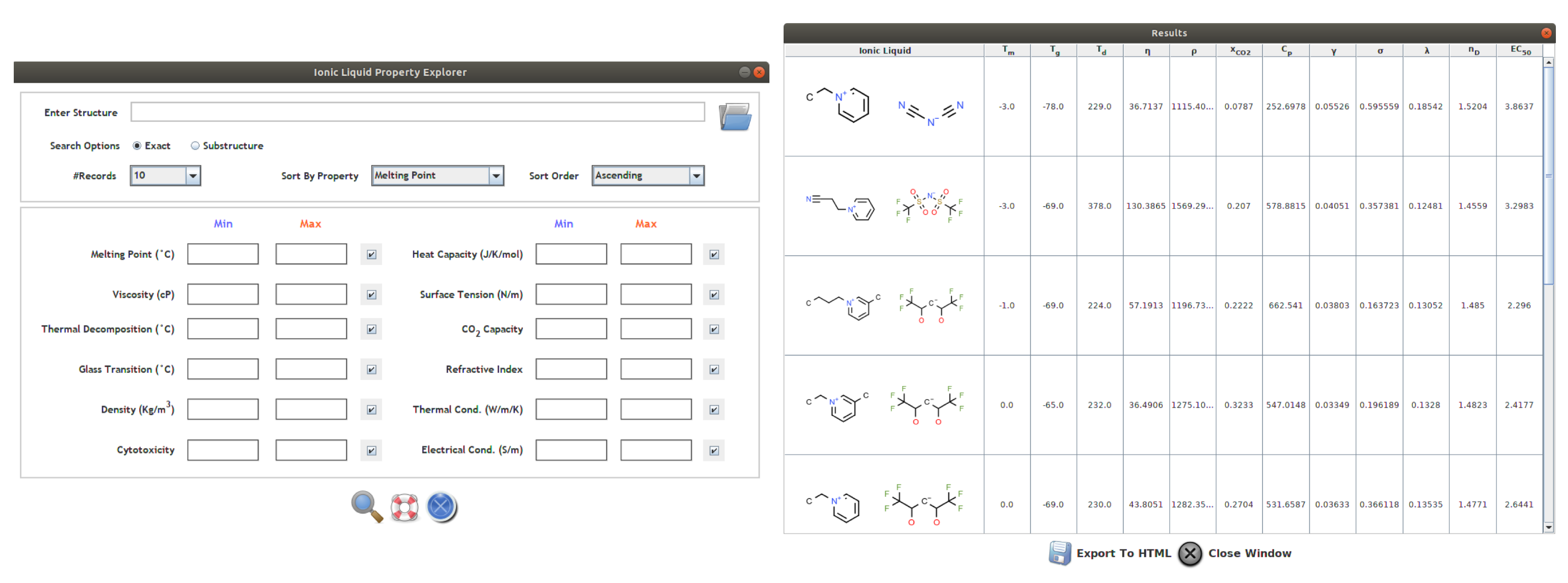Viewport: 1568px width, 583px height.
Task: Expand the Sort By Property dropdown
Action: pos(496,176)
